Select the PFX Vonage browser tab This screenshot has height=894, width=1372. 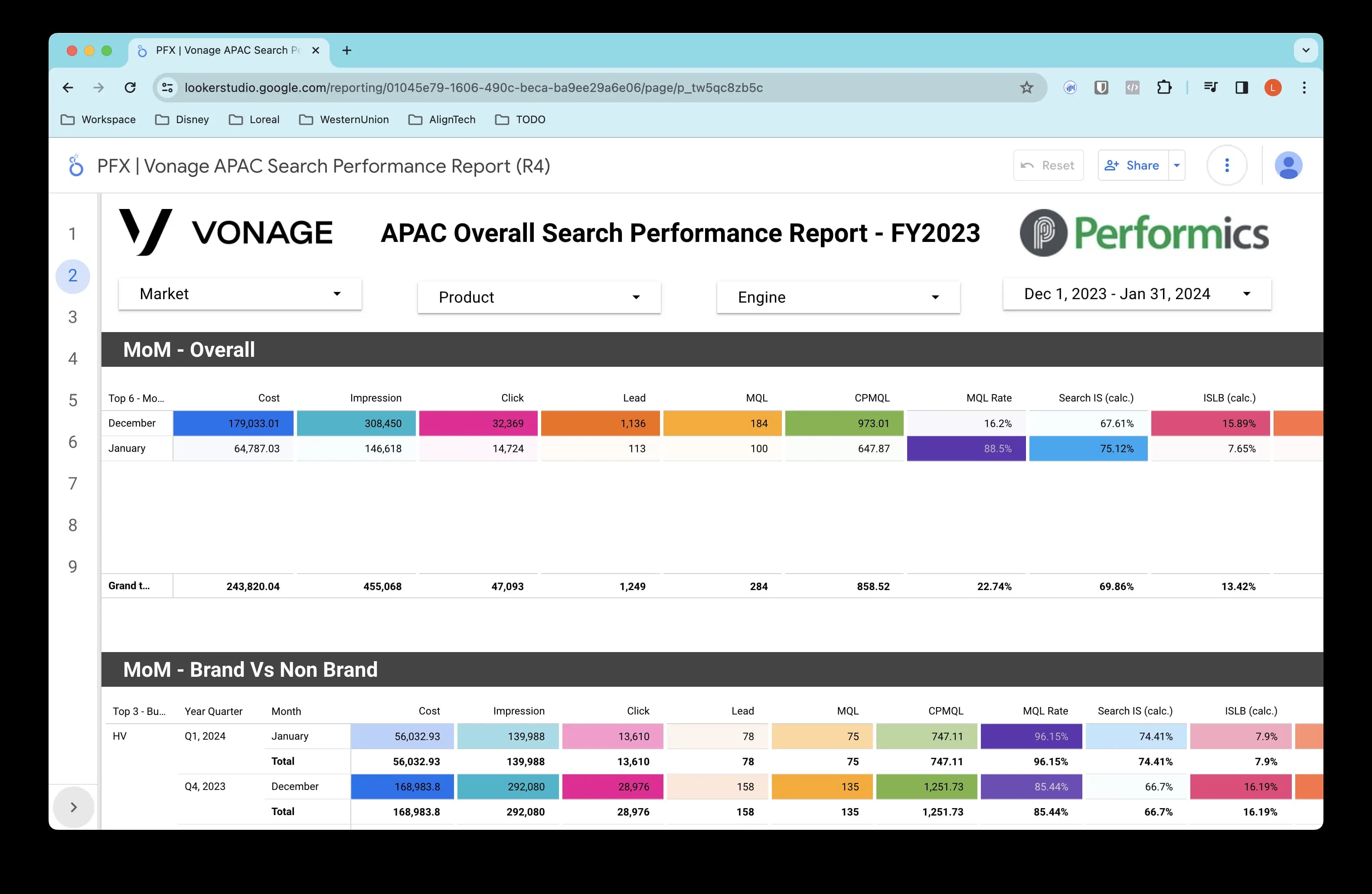point(229,51)
